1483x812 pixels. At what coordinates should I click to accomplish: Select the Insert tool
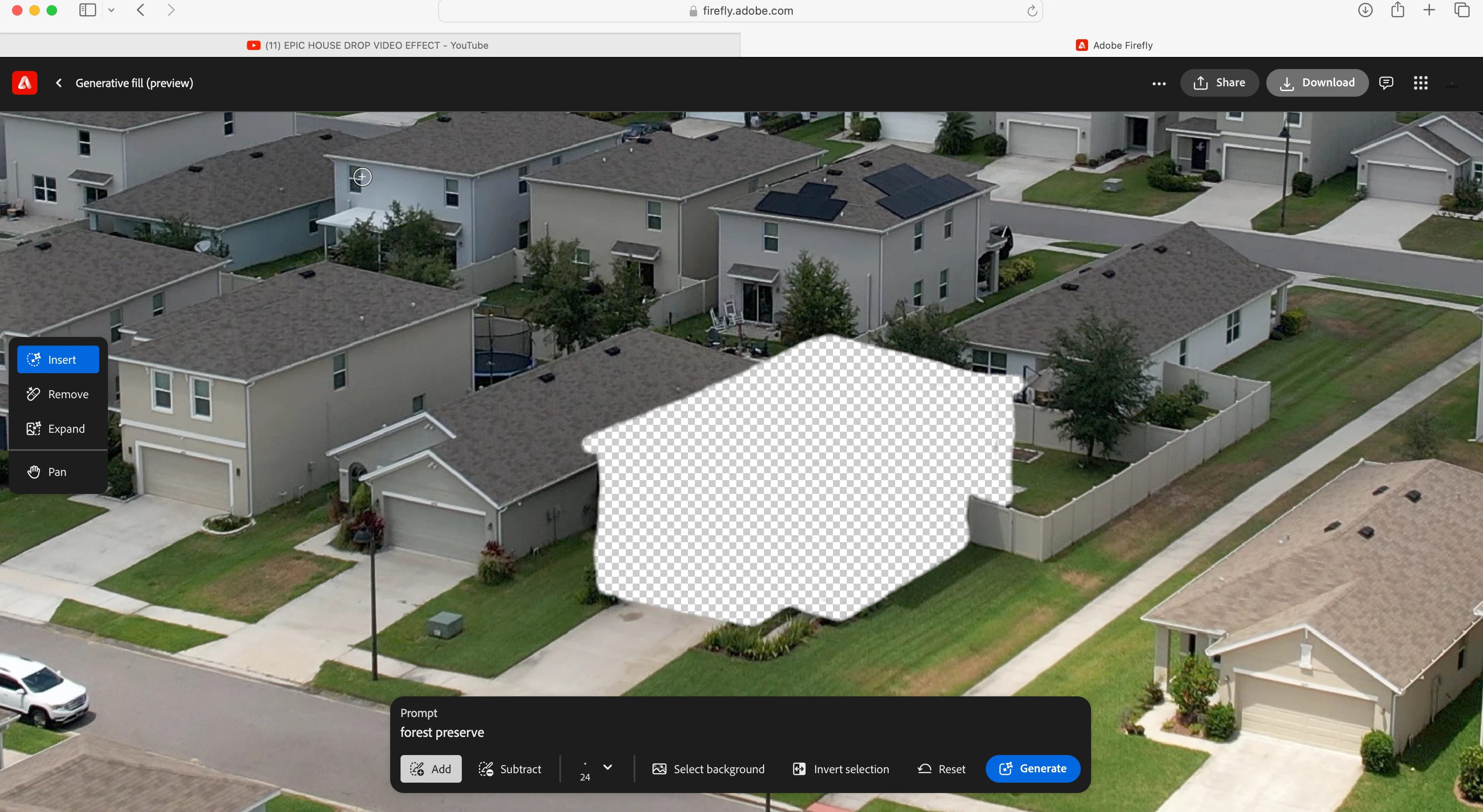coord(58,360)
